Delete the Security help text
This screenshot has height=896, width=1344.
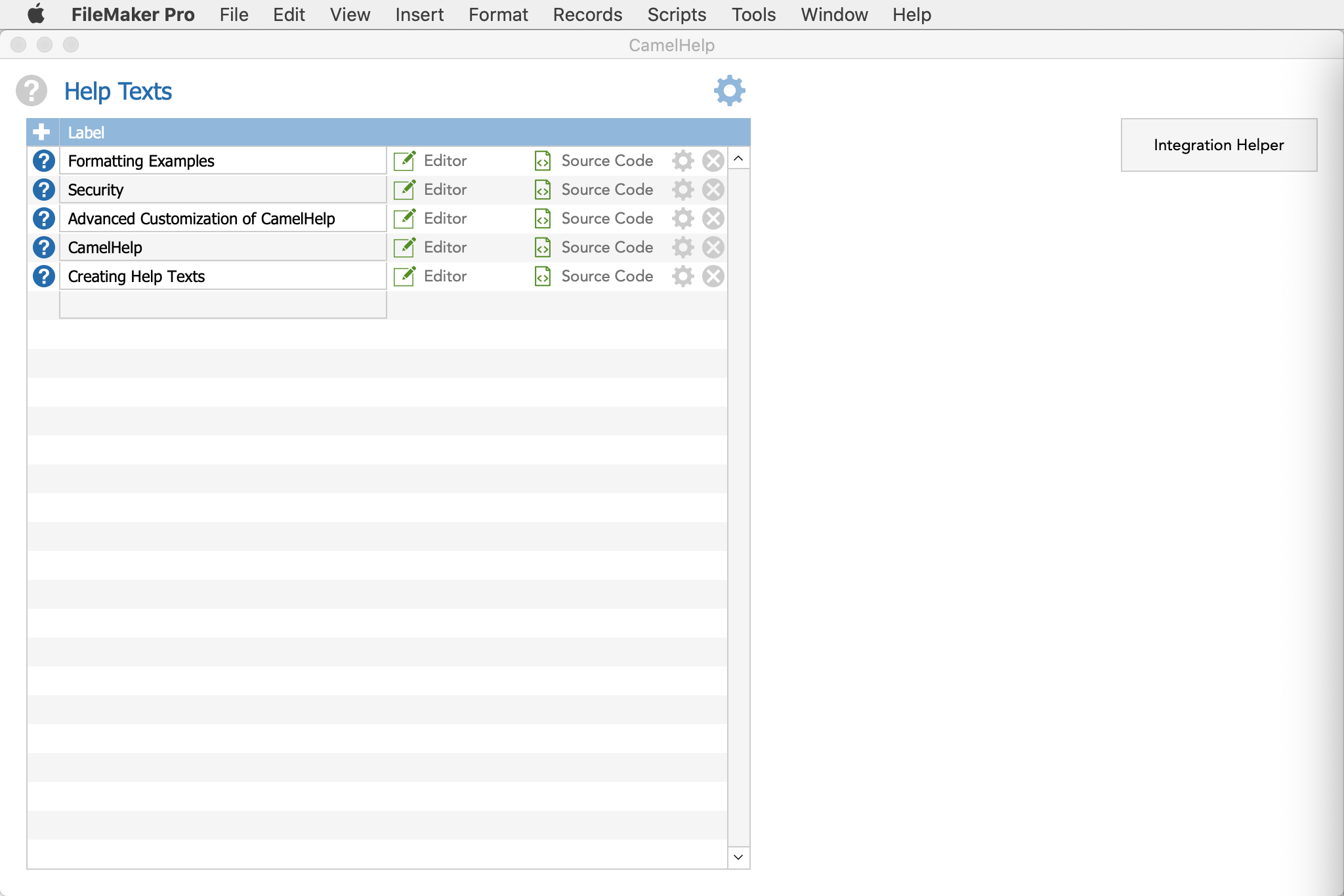pos(713,190)
